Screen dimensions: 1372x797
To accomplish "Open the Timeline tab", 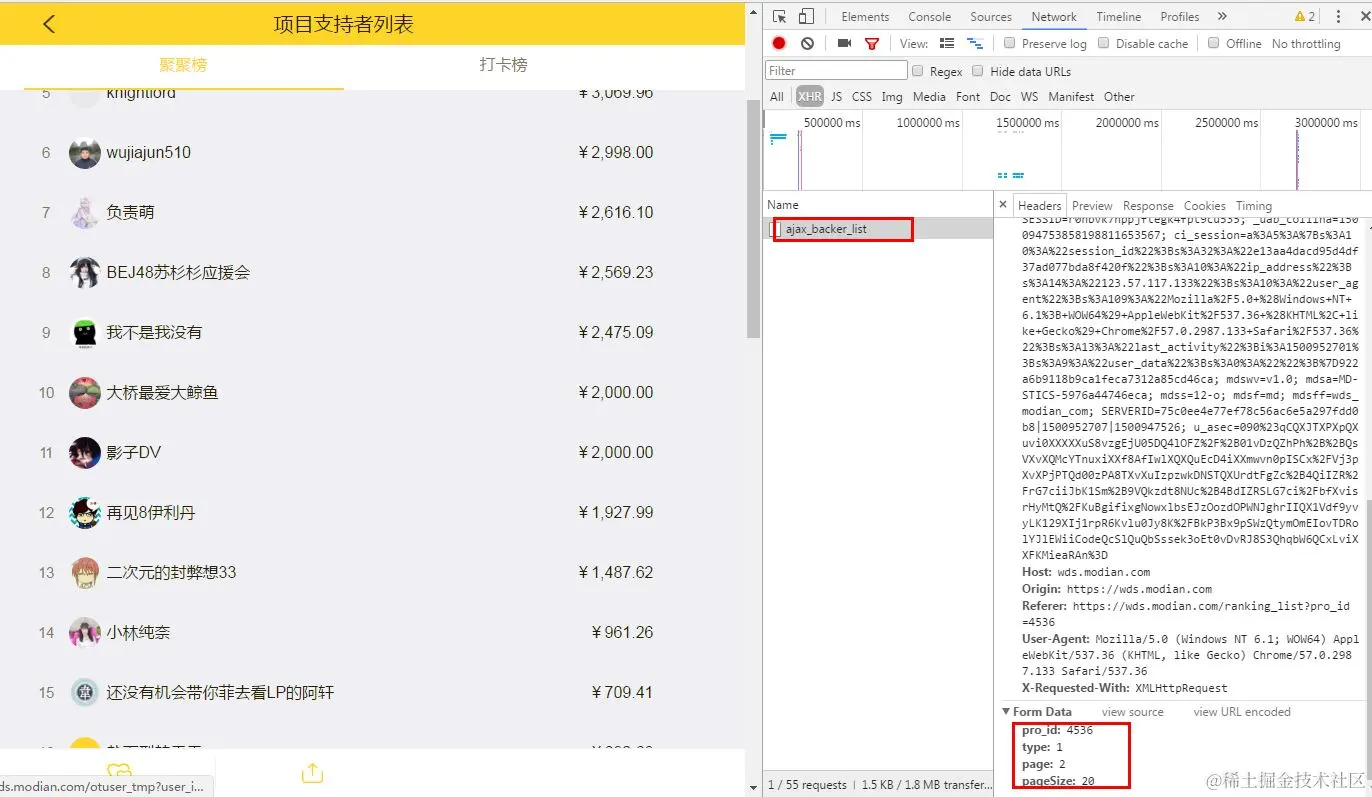I will tap(1118, 17).
